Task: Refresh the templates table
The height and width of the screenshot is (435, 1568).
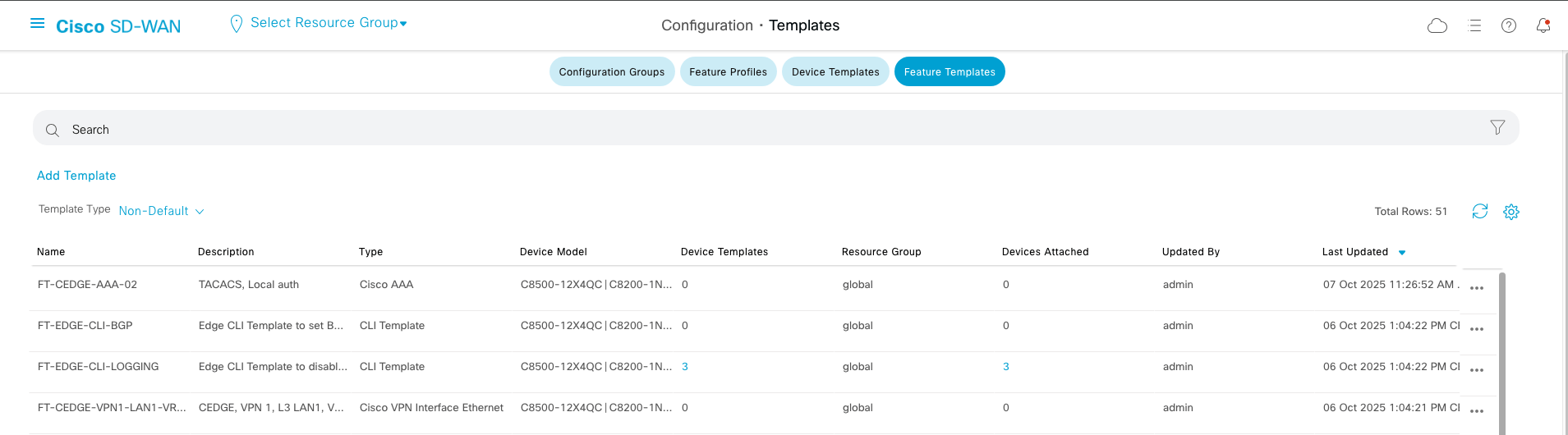Action: [x=1480, y=211]
